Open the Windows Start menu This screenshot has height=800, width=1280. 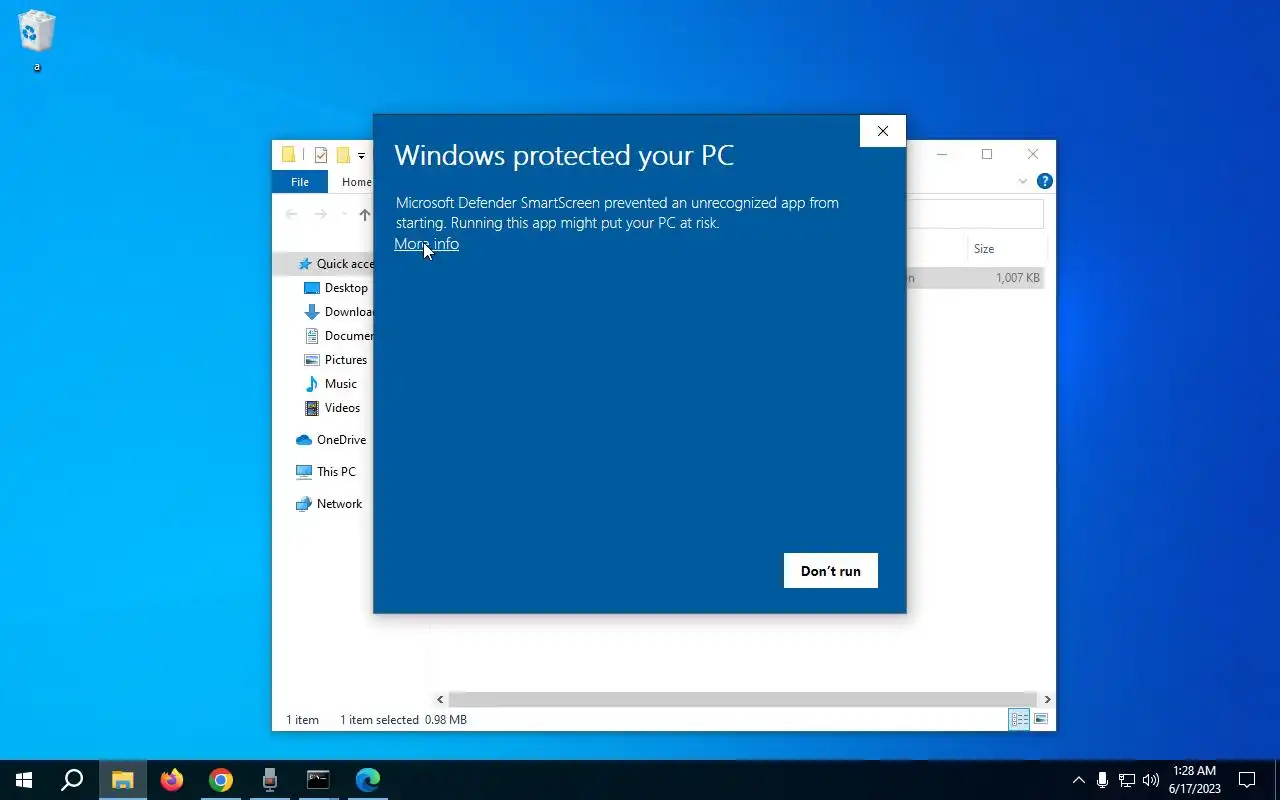(24, 780)
